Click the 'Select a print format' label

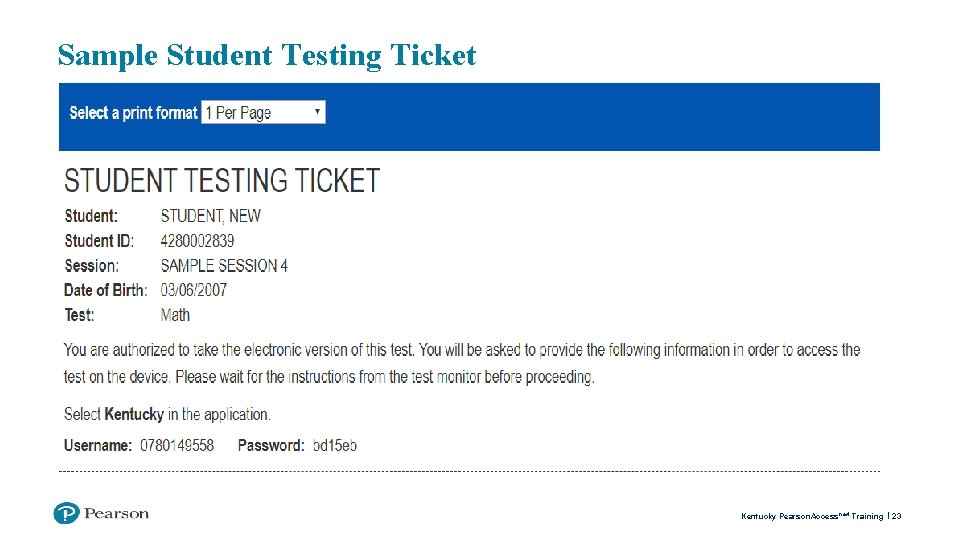[x=133, y=113]
